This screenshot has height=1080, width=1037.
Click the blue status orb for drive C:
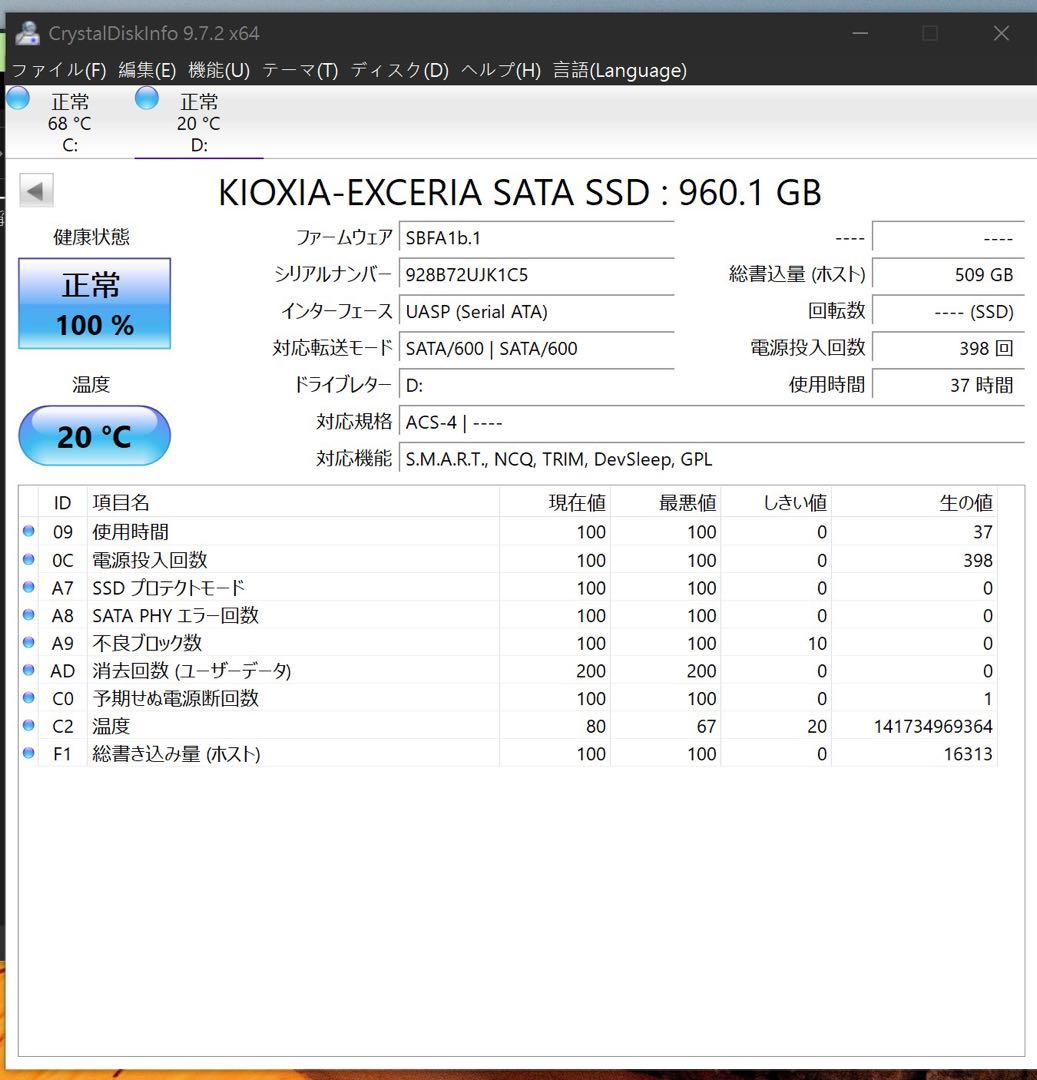[18, 98]
